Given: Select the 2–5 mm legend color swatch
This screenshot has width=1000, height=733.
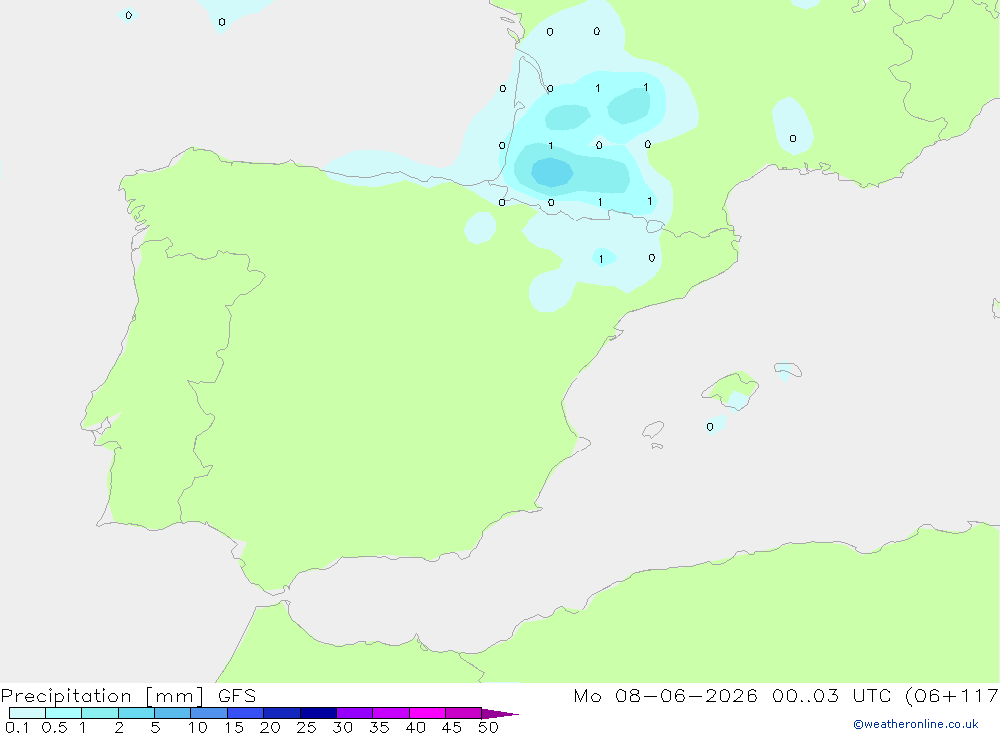Looking at the screenshot, I should [136, 713].
